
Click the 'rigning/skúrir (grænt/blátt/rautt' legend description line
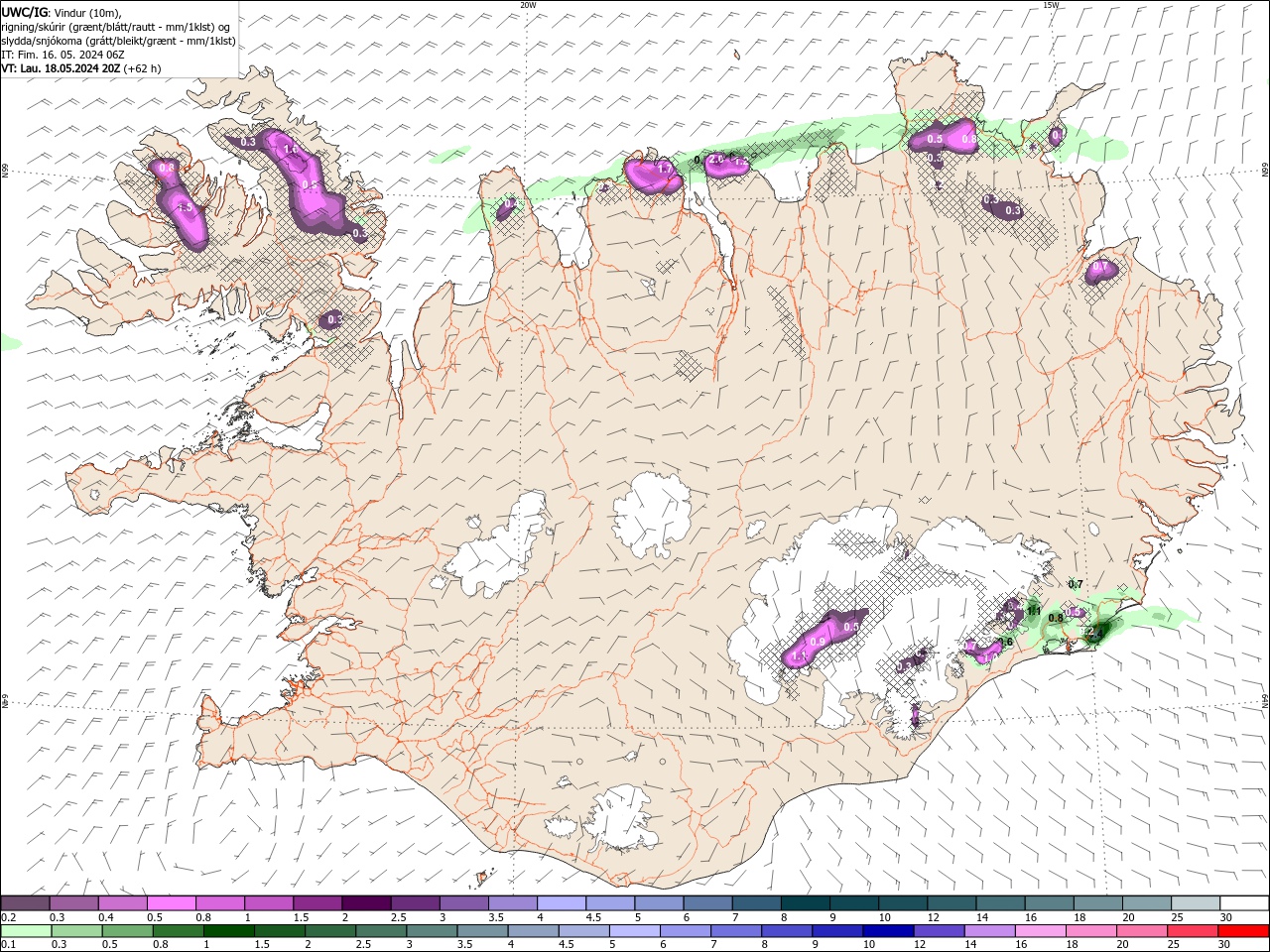(117, 27)
